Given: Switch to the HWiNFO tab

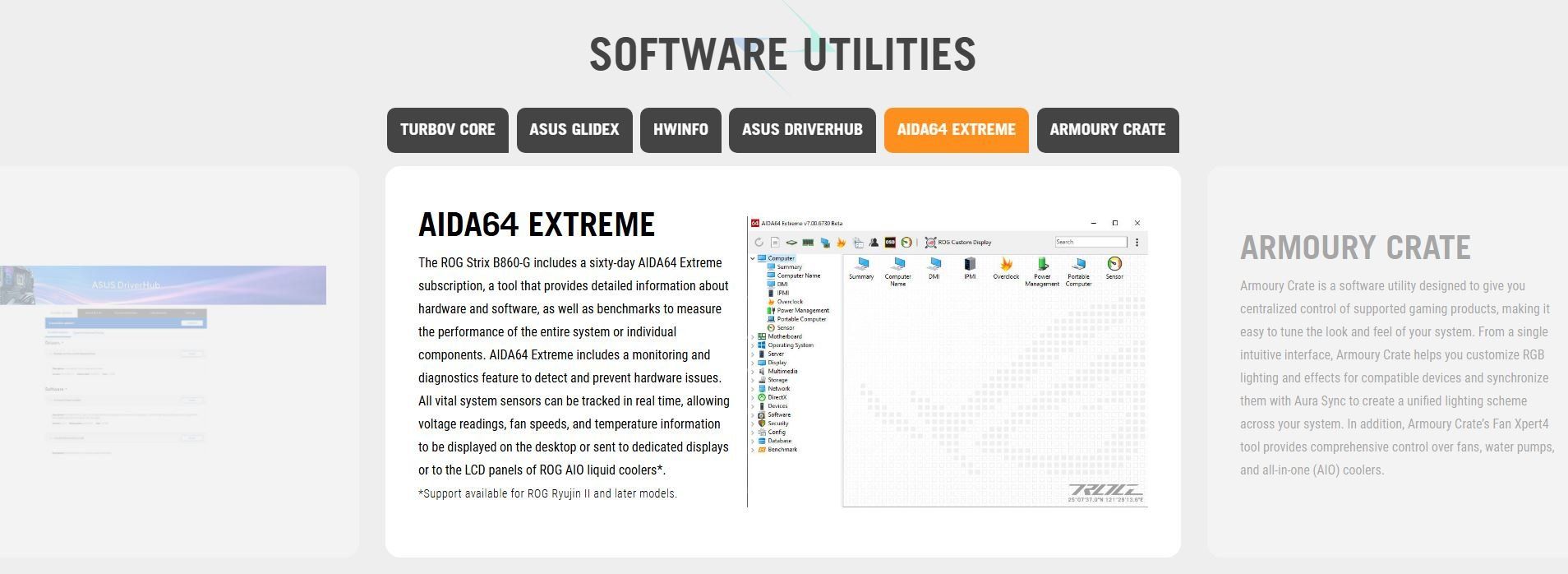Looking at the screenshot, I should 680,130.
